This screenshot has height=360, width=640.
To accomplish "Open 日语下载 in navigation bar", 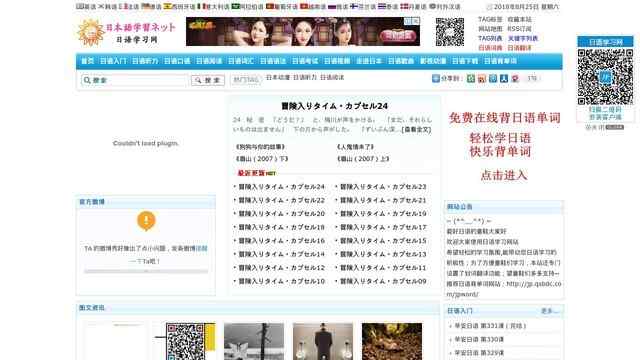I will pyautogui.click(x=465, y=61).
